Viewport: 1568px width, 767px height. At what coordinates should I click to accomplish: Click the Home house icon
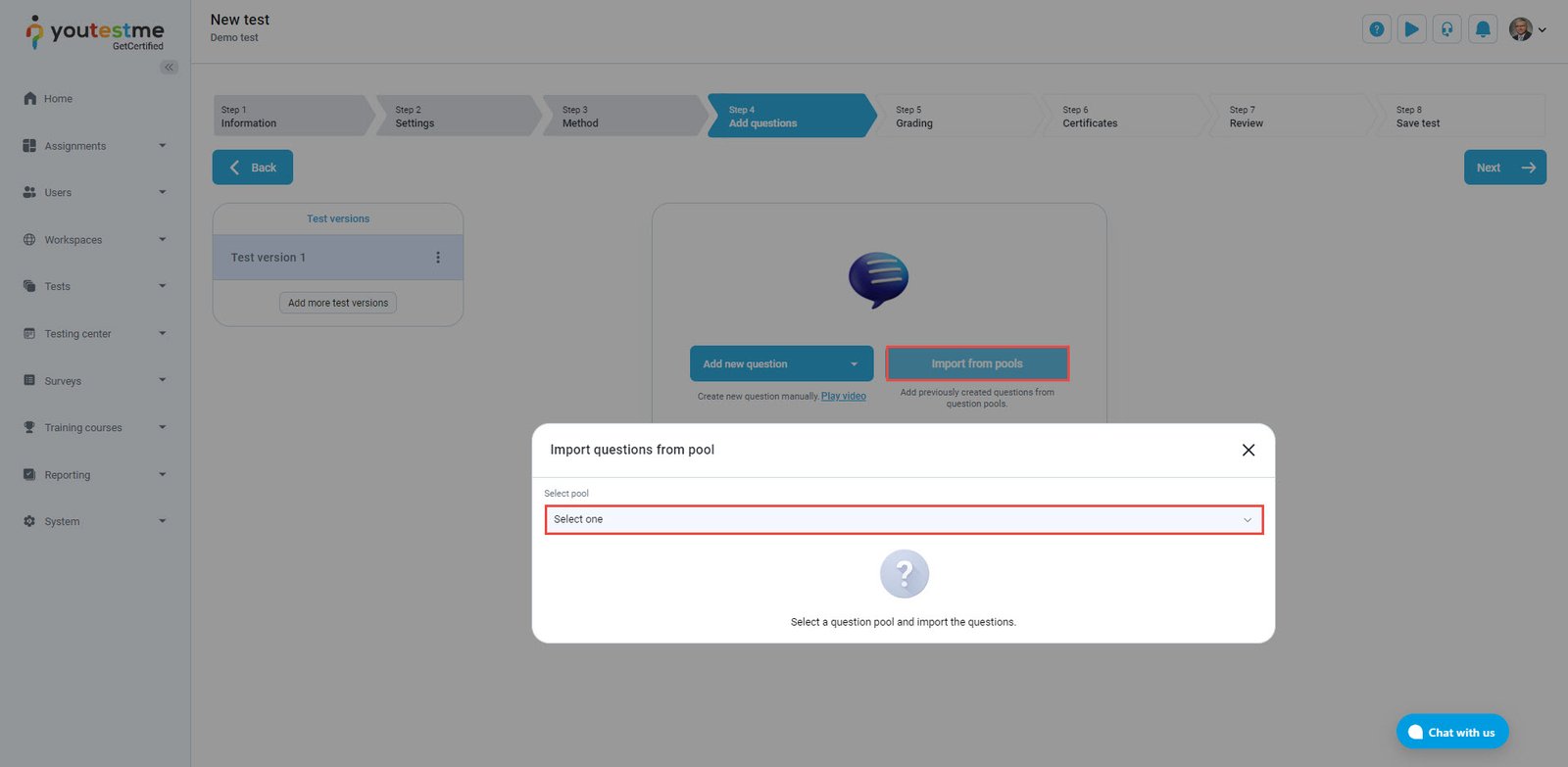pyautogui.click(x=30, y=99)
